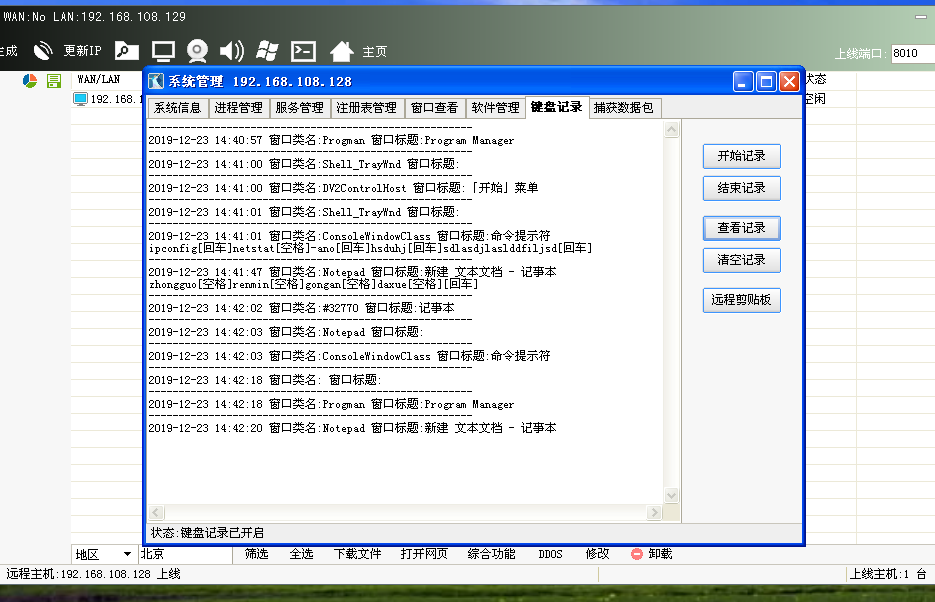Click 筛选 in the bottom toolbar
This screenshot has width=935, height=602.
[x=256, y=554]
